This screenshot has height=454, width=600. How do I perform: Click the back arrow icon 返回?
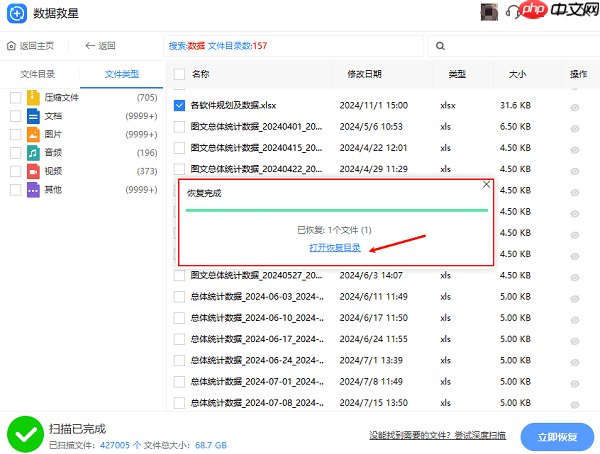[90, 46]
